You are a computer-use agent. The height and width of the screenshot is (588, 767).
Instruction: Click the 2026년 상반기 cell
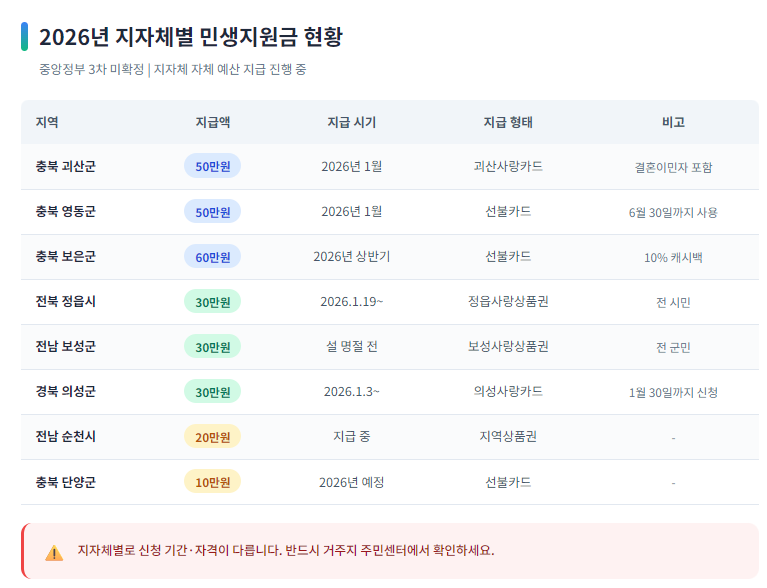[352, 256]
